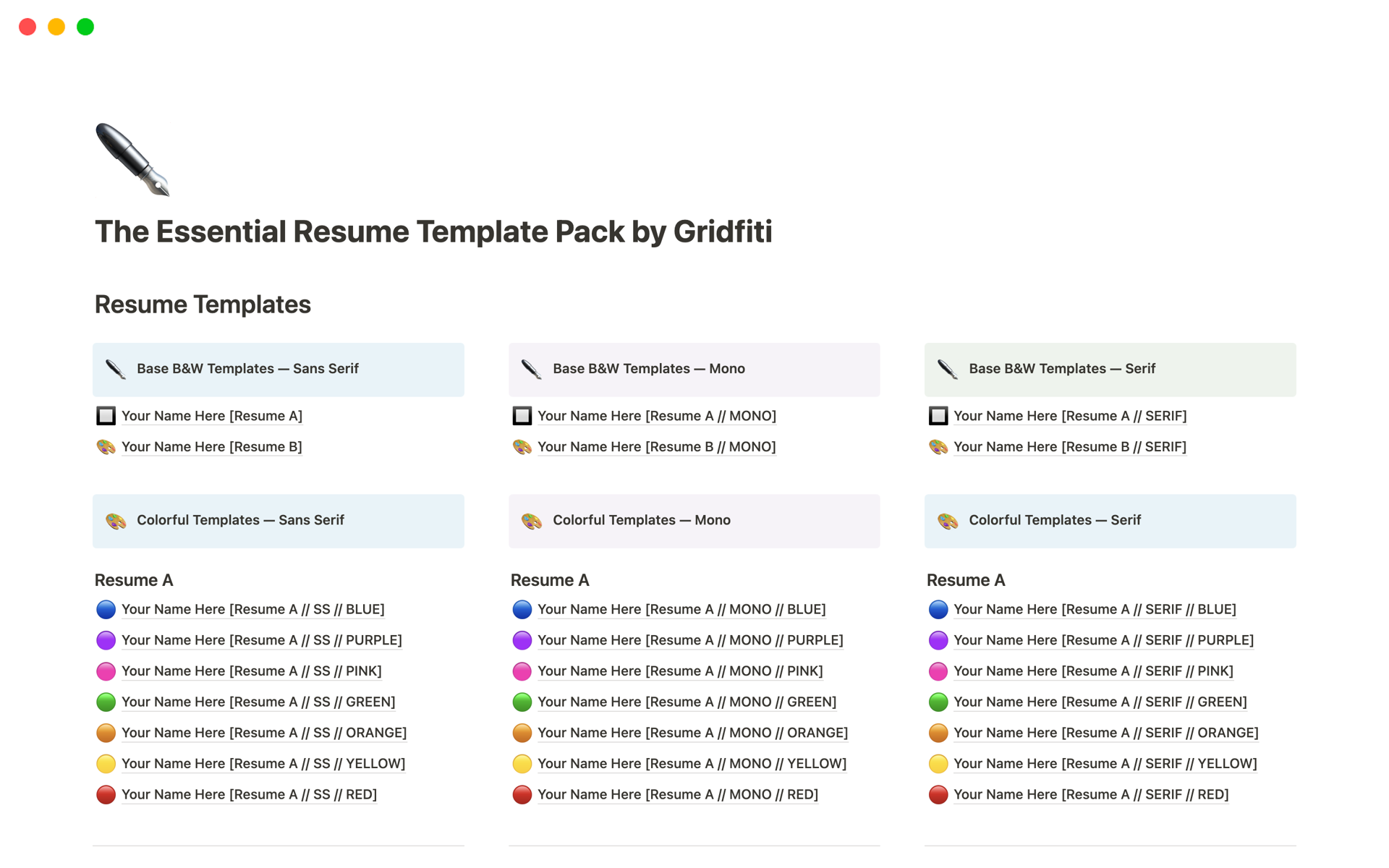Screen dimensions: 1389x868
Task: Click the purple circle icon for MONO PURPLE resume
Action: pos(522,641)
